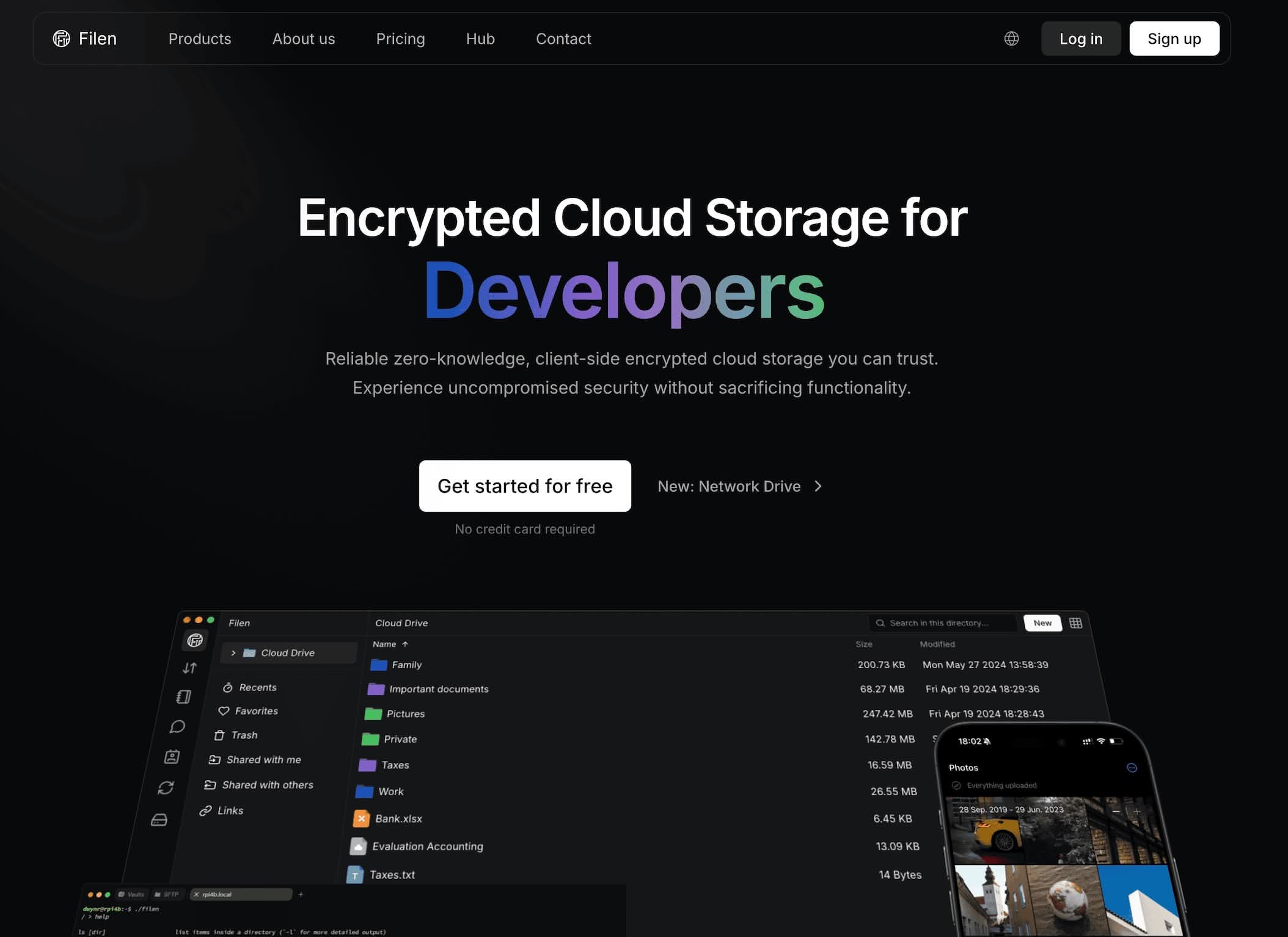This screenshot has width=1288, height=937.
Task: Open the Products menu
Action: pyautogui.click(x=200, y=38)
